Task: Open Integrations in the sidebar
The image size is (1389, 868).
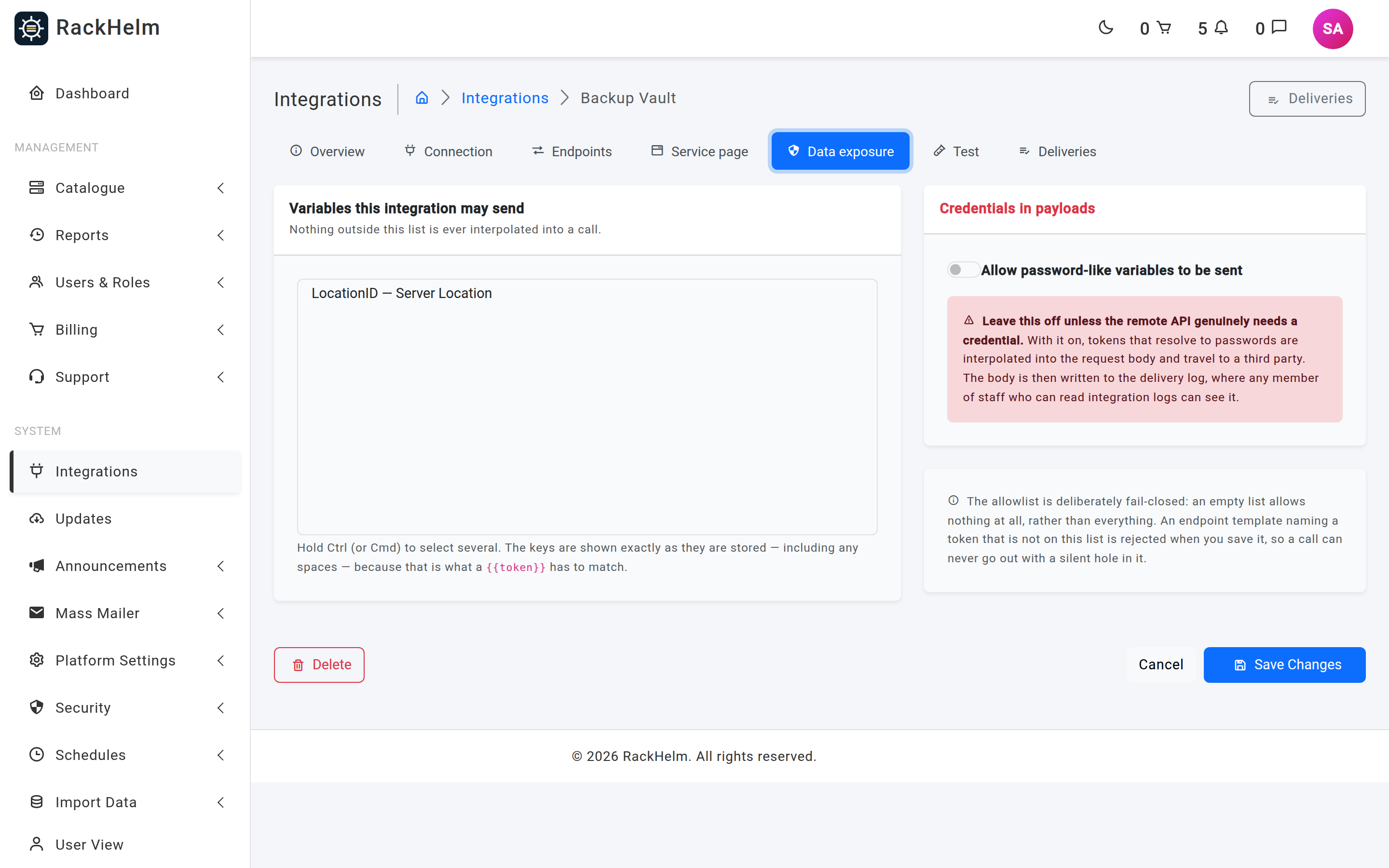Action: [125, 471]
